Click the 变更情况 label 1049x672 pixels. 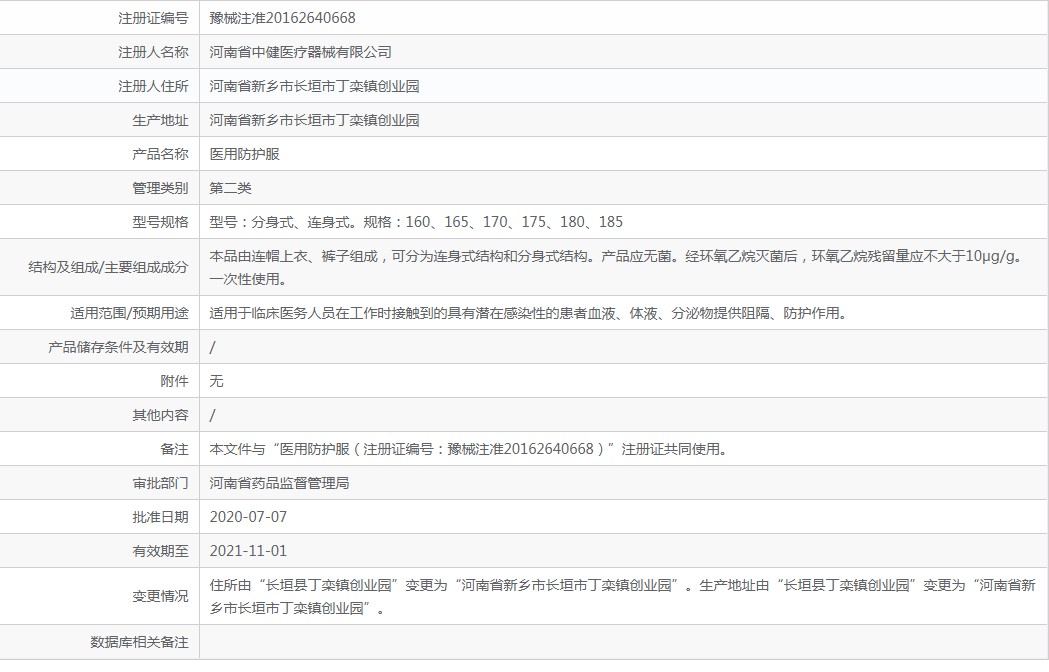coord(161,596)
